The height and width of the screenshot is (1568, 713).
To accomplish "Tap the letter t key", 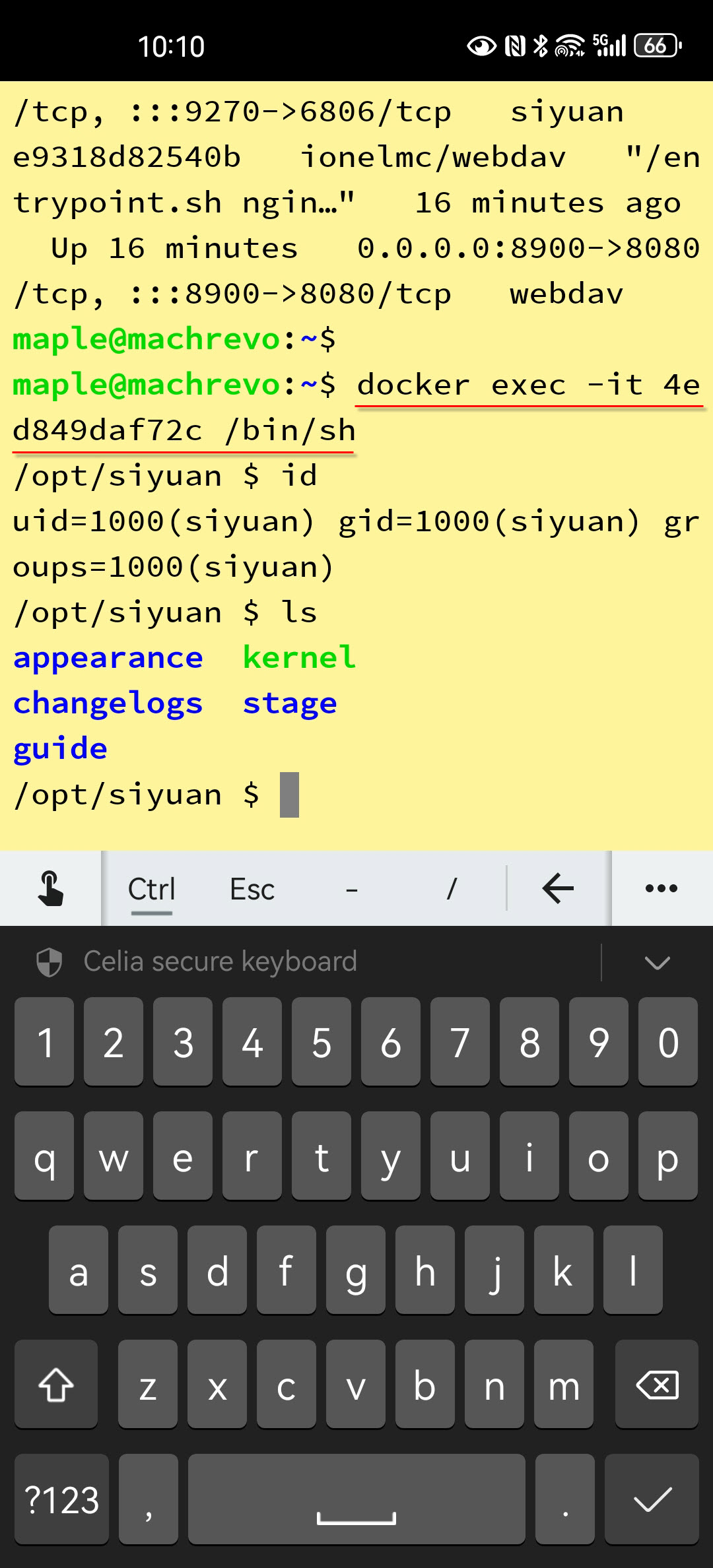I will coord(322,1156).
